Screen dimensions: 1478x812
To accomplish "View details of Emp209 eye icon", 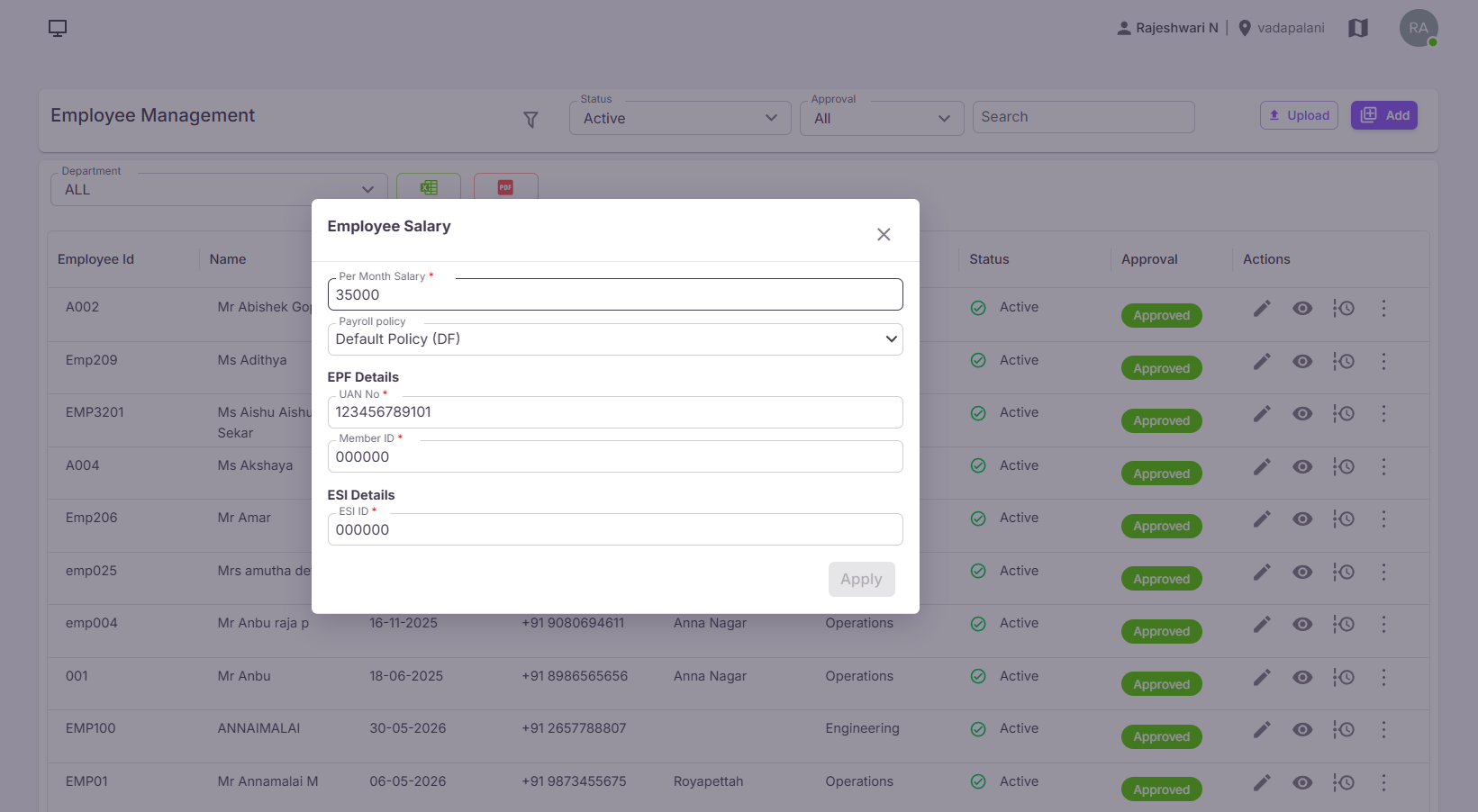I will [1302, 361].
